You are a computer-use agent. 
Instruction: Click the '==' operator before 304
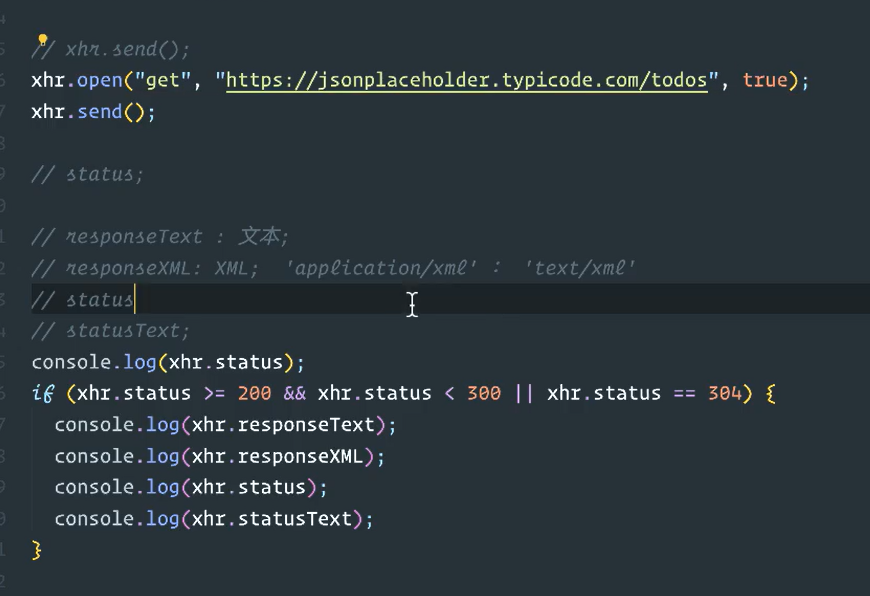click(684, 393)
